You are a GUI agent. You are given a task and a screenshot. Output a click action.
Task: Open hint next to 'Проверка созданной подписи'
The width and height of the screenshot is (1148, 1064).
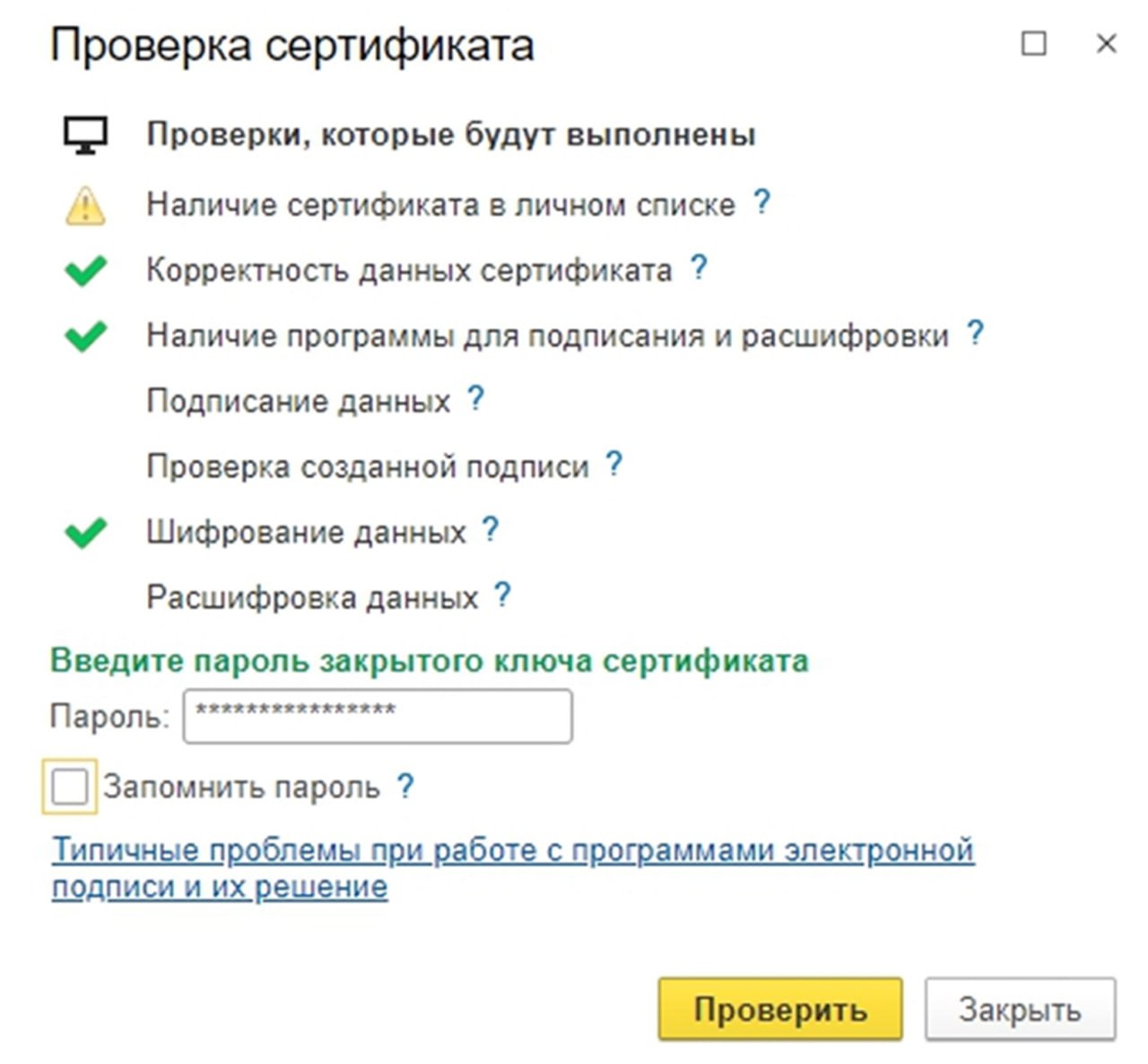click(613, 464)
